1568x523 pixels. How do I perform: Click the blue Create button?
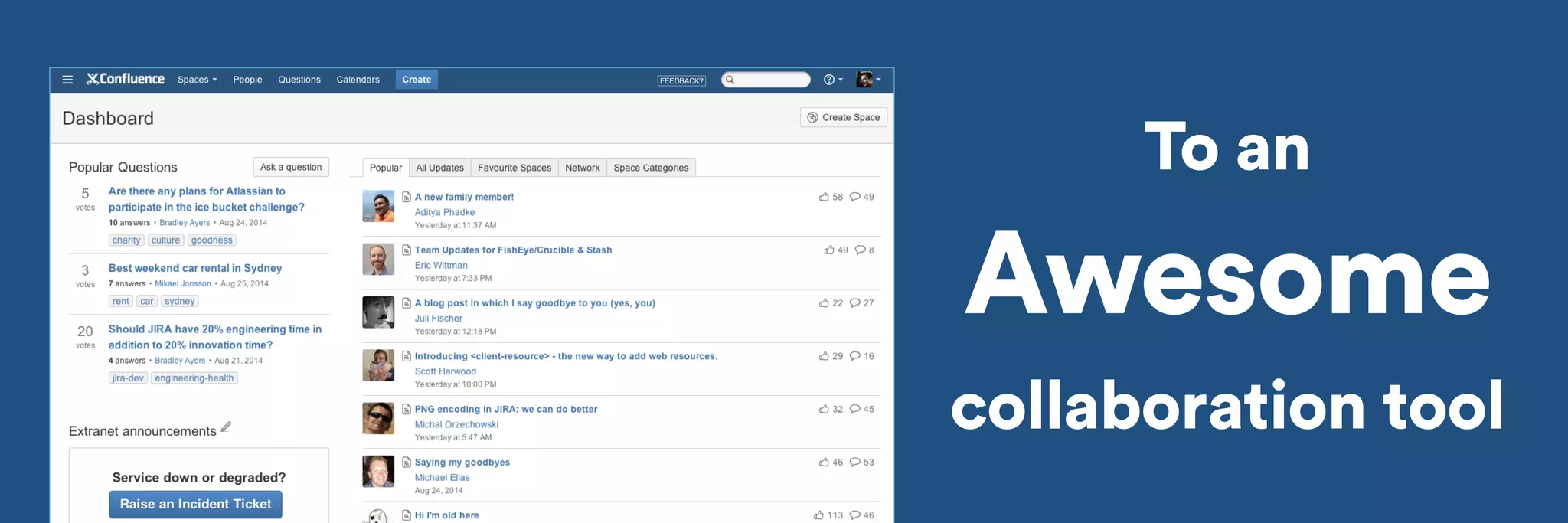[416, 80]
